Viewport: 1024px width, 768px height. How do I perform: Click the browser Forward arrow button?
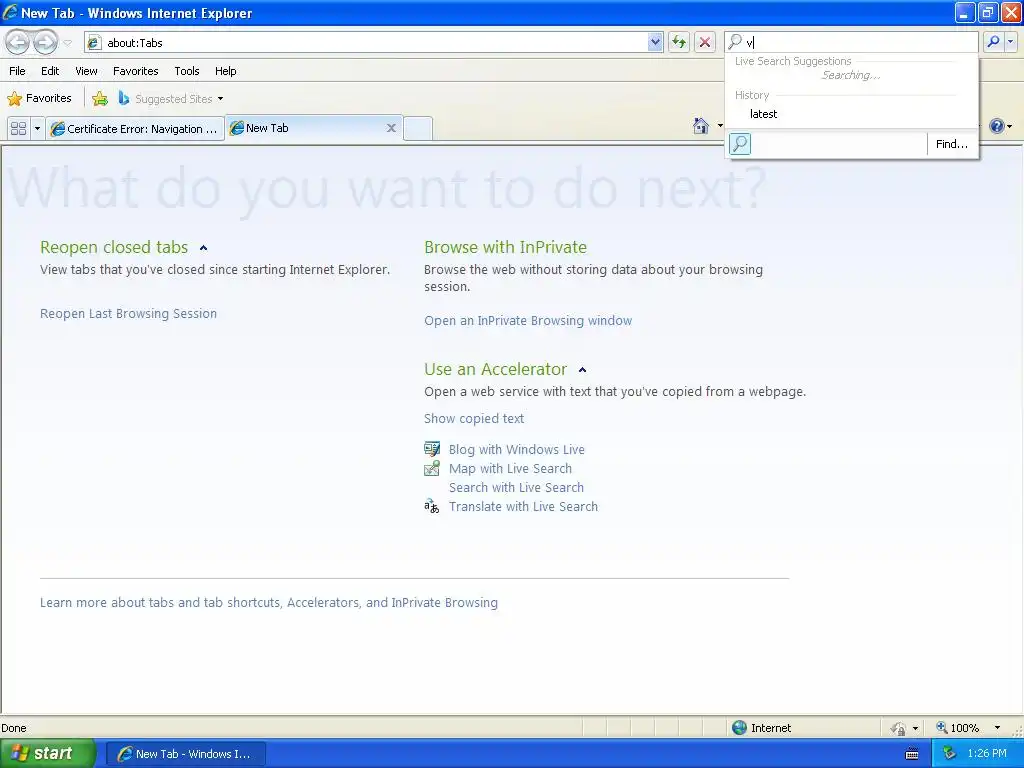pos(45,42)
